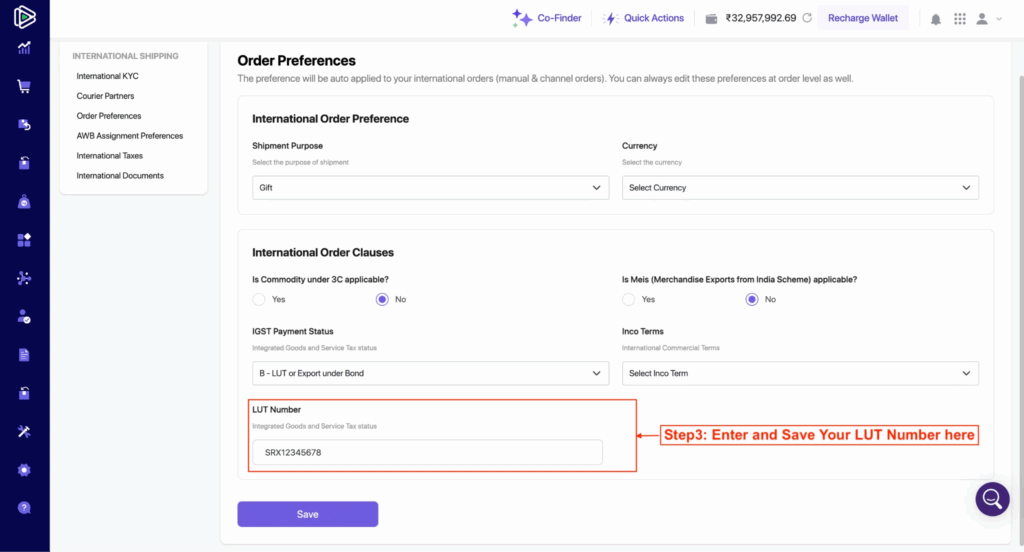Click the Recharge Wallet button
1024x552 pixels.
point(862,18)
